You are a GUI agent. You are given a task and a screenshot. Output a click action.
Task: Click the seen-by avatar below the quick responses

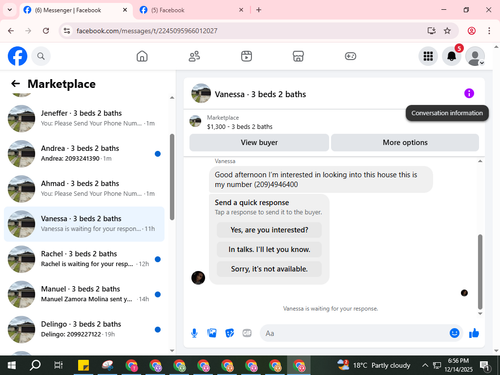click(x=464, y=293)
